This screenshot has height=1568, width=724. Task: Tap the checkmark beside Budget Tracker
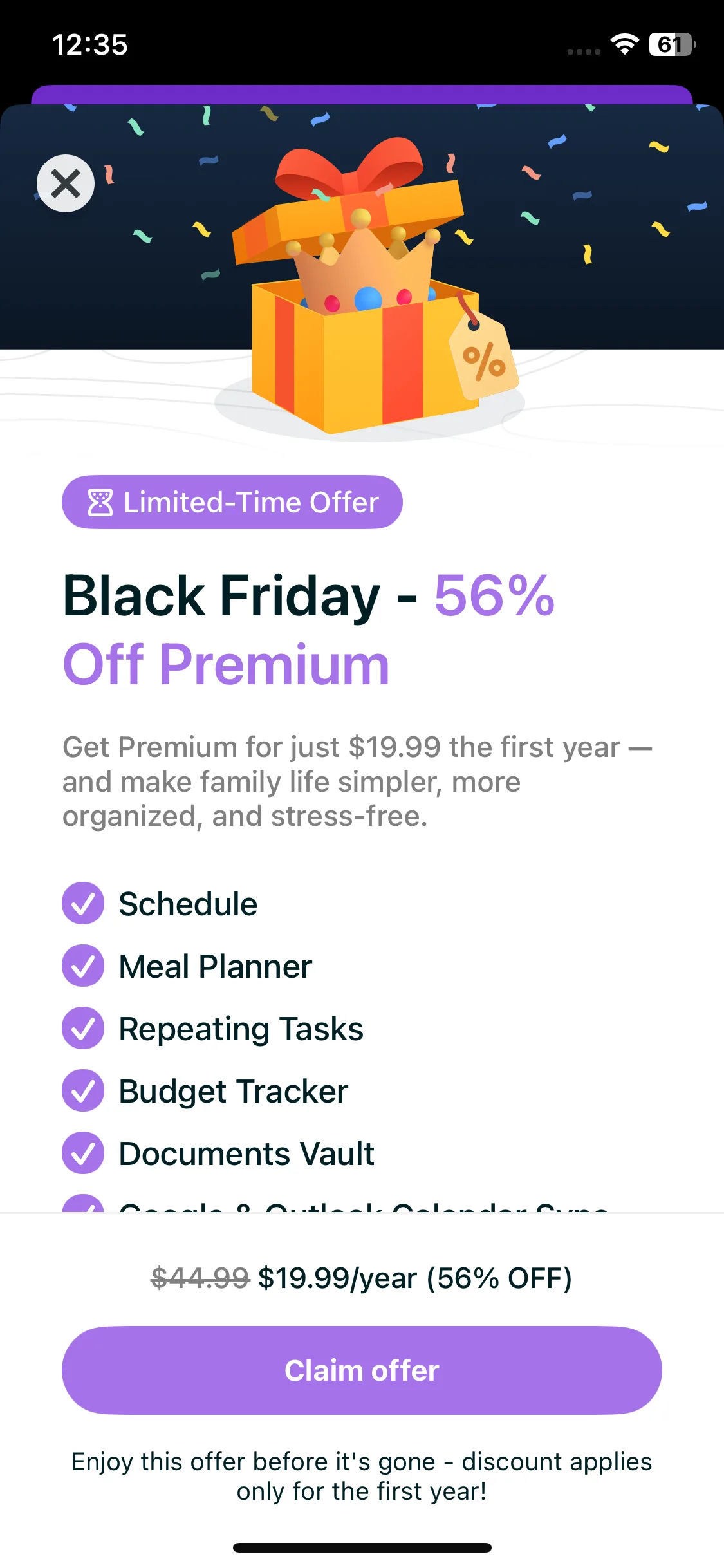coord(83,1090)
